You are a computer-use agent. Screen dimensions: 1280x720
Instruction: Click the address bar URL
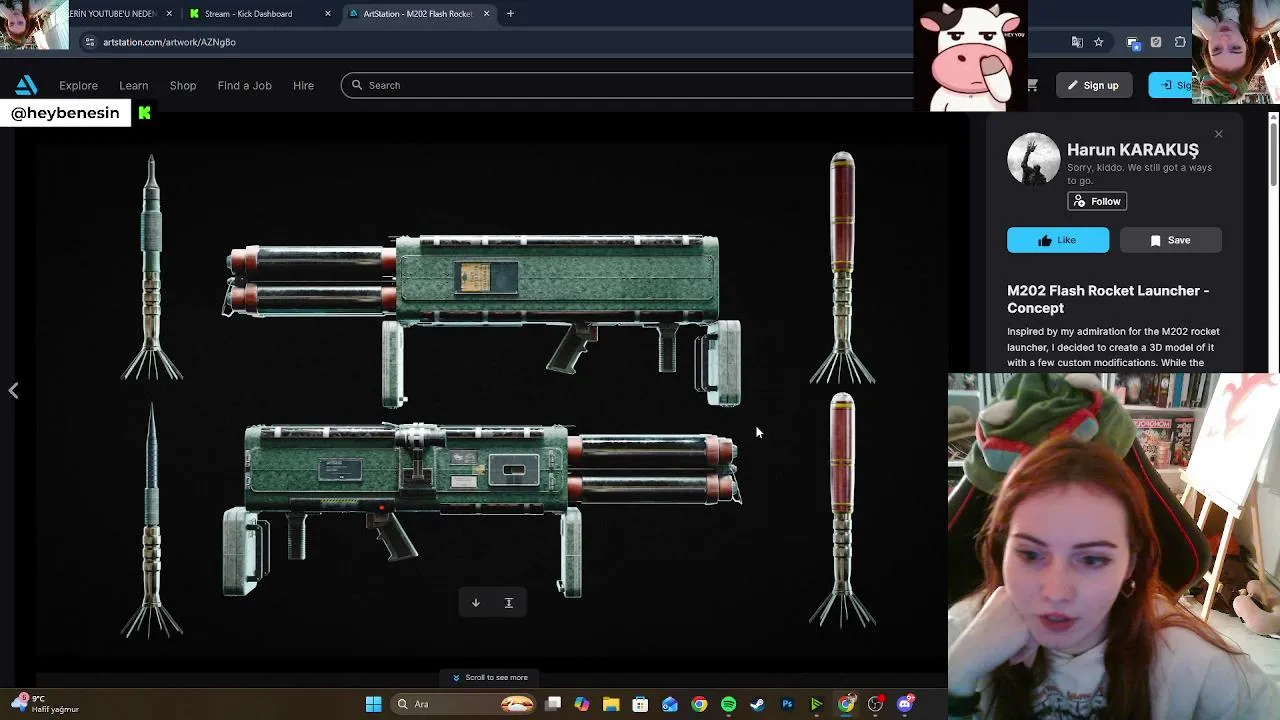(x=169, y=42)
